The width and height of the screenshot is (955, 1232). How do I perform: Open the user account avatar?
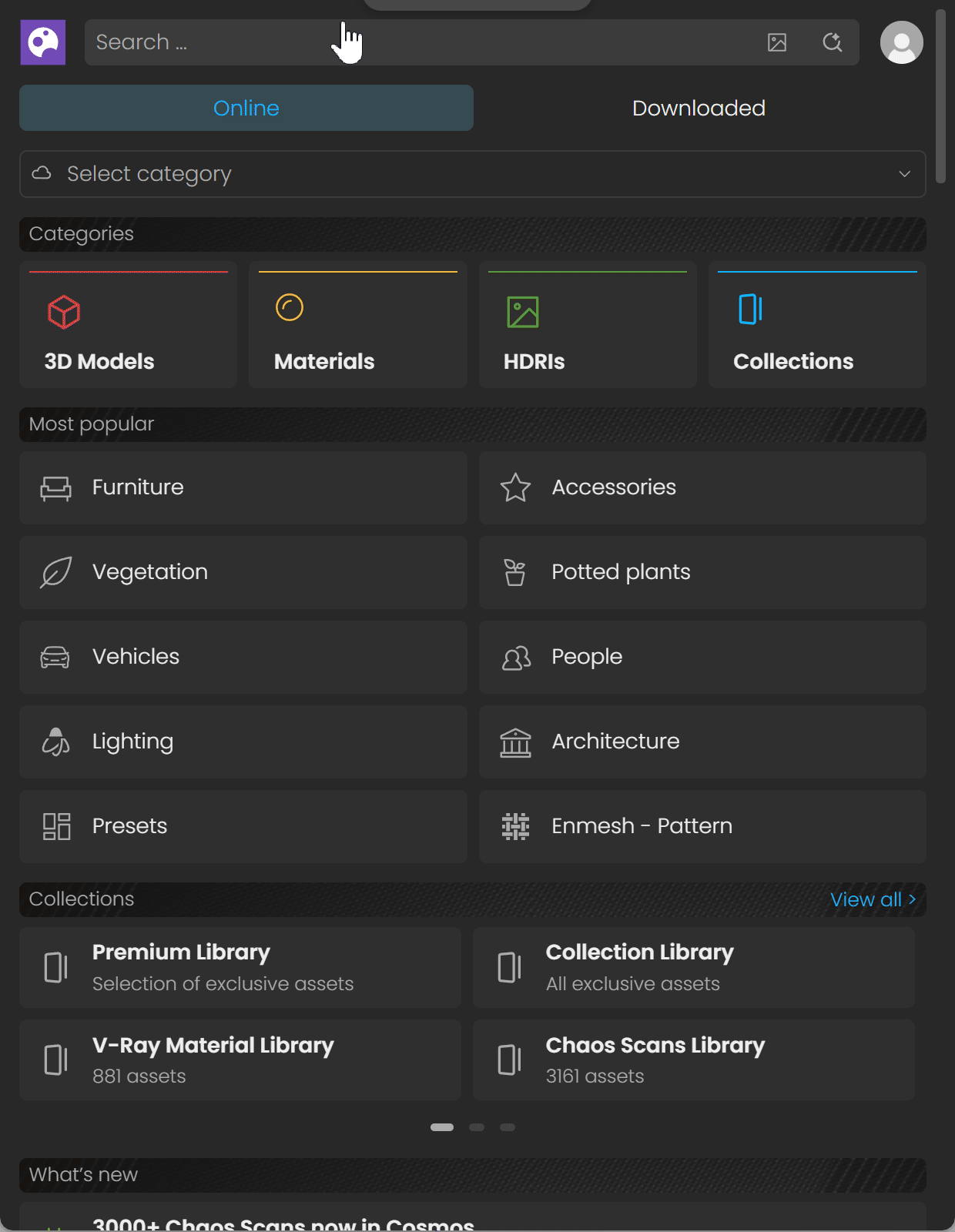901,42
